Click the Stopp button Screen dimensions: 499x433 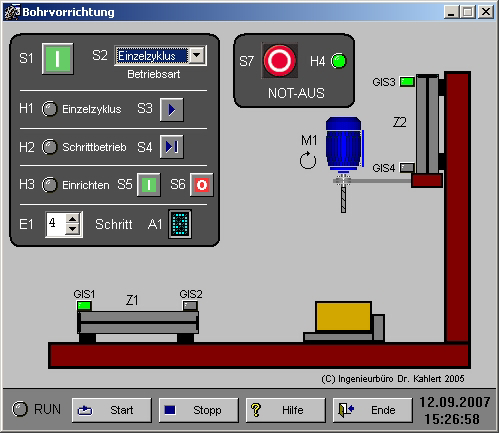199,410
